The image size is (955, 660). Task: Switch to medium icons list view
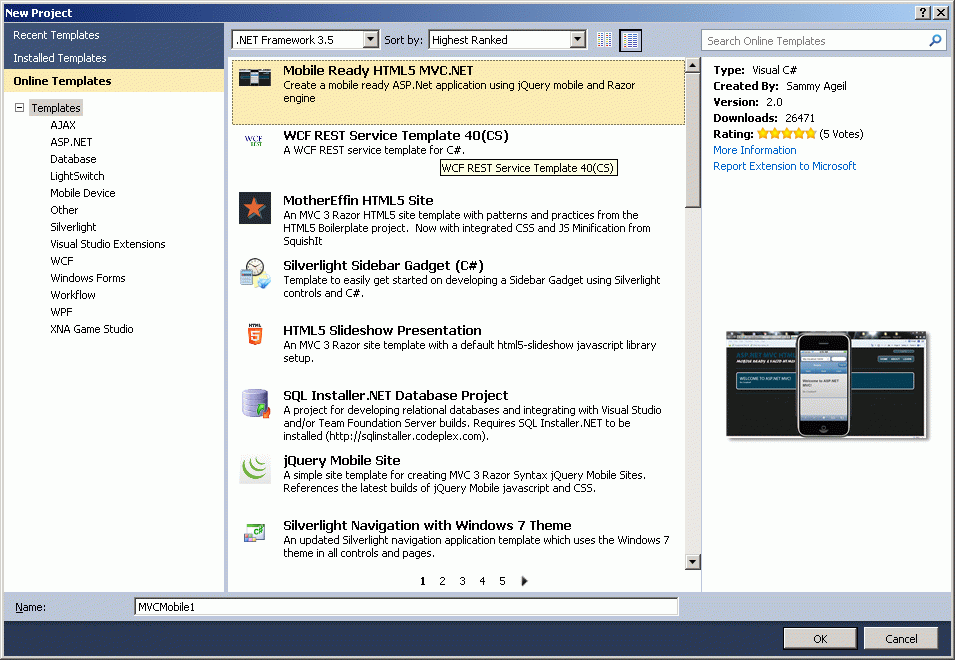630,40
